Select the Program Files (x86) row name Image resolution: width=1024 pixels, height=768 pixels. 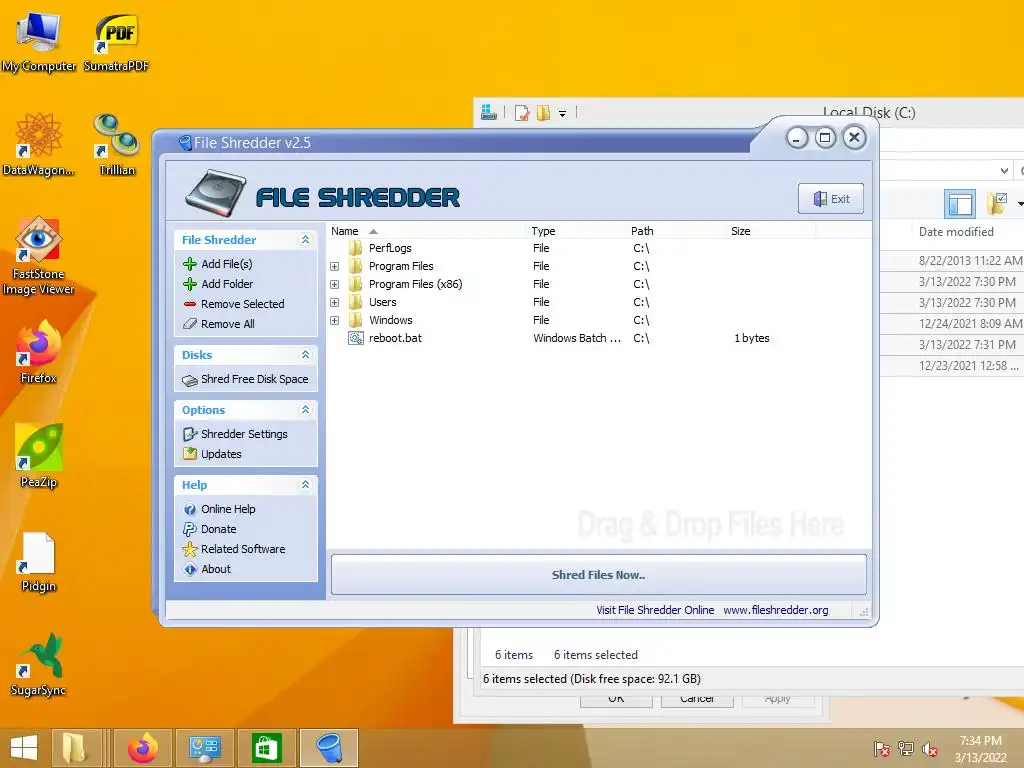coord(415,284)
